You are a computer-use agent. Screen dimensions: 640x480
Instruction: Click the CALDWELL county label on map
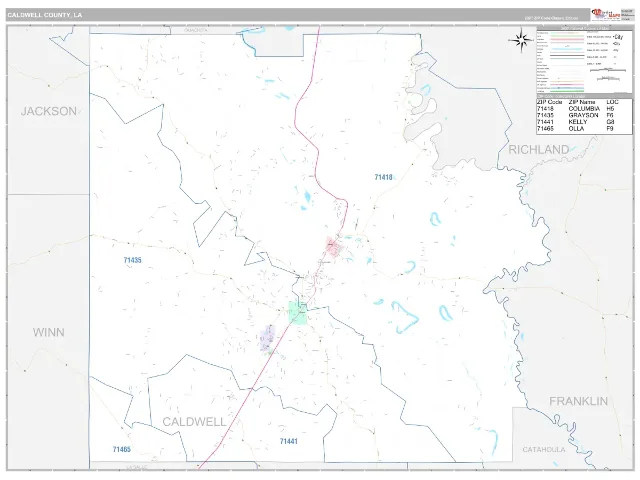tap(194, 422)
